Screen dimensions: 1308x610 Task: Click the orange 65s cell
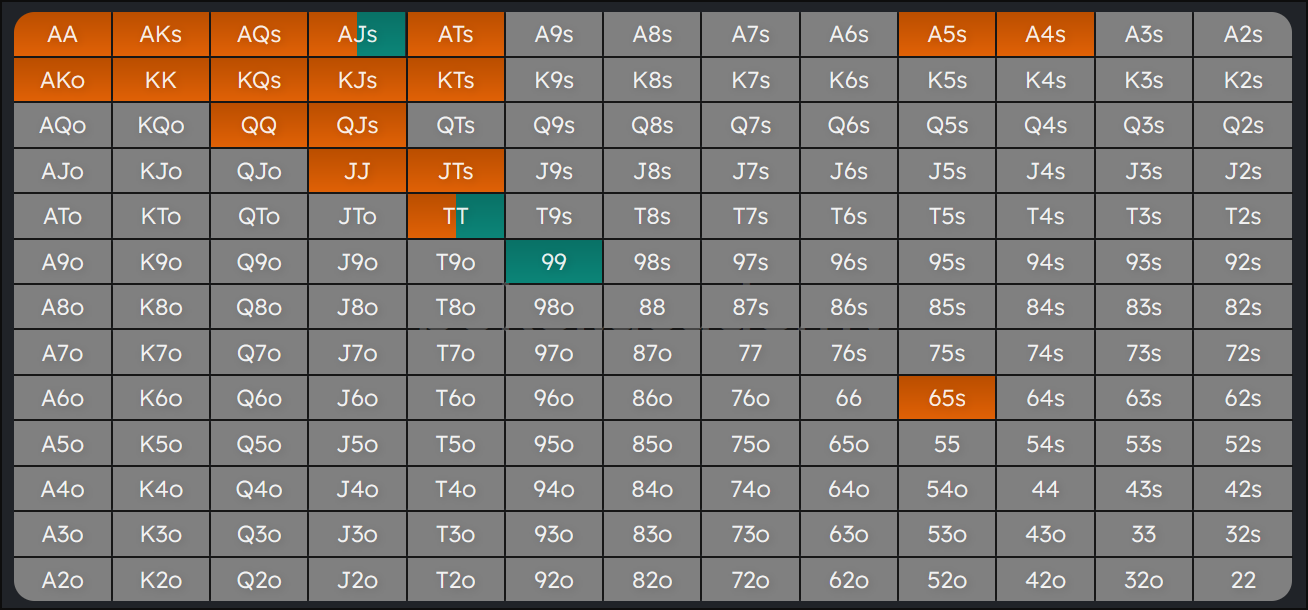pos(946,398)
